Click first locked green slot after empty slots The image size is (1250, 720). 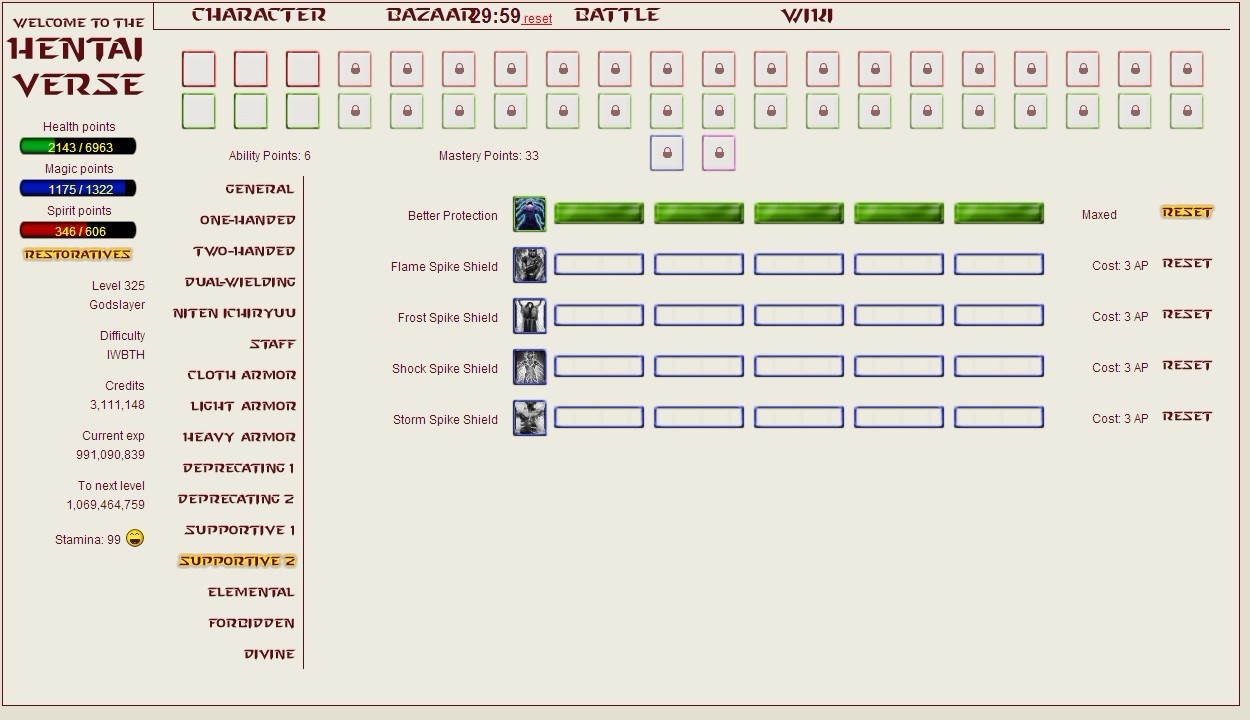click(355, 111)
